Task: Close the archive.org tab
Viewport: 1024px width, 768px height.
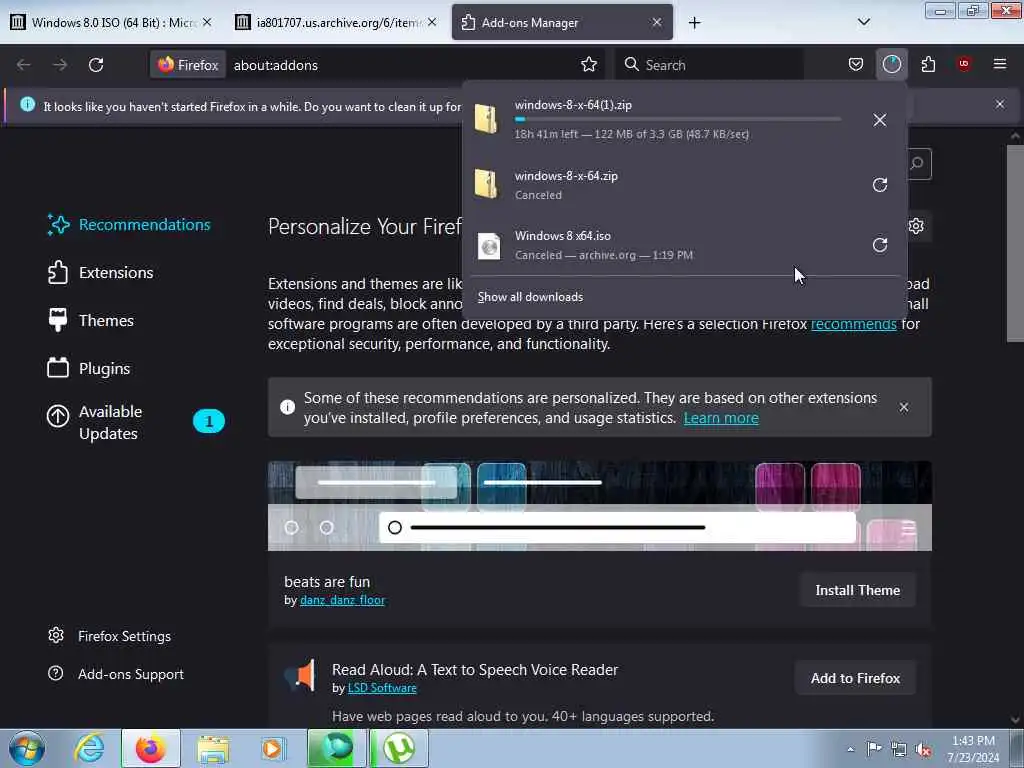Action: tap(432, 22)
